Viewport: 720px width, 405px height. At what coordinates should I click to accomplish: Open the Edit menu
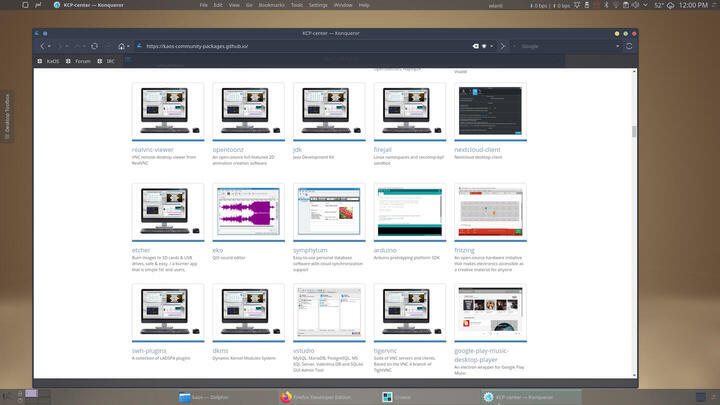pyautogui.click(x=218, y=5)
